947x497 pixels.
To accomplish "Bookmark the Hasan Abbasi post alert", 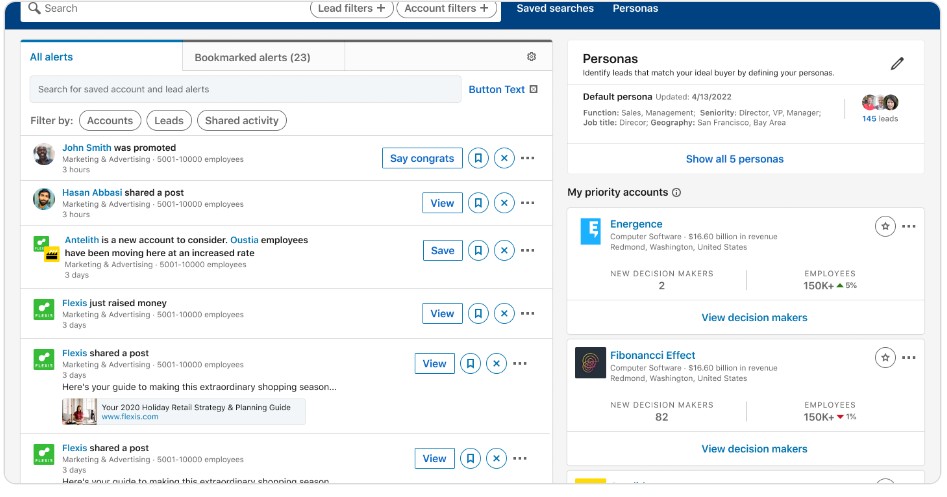I will click(478, 203).
